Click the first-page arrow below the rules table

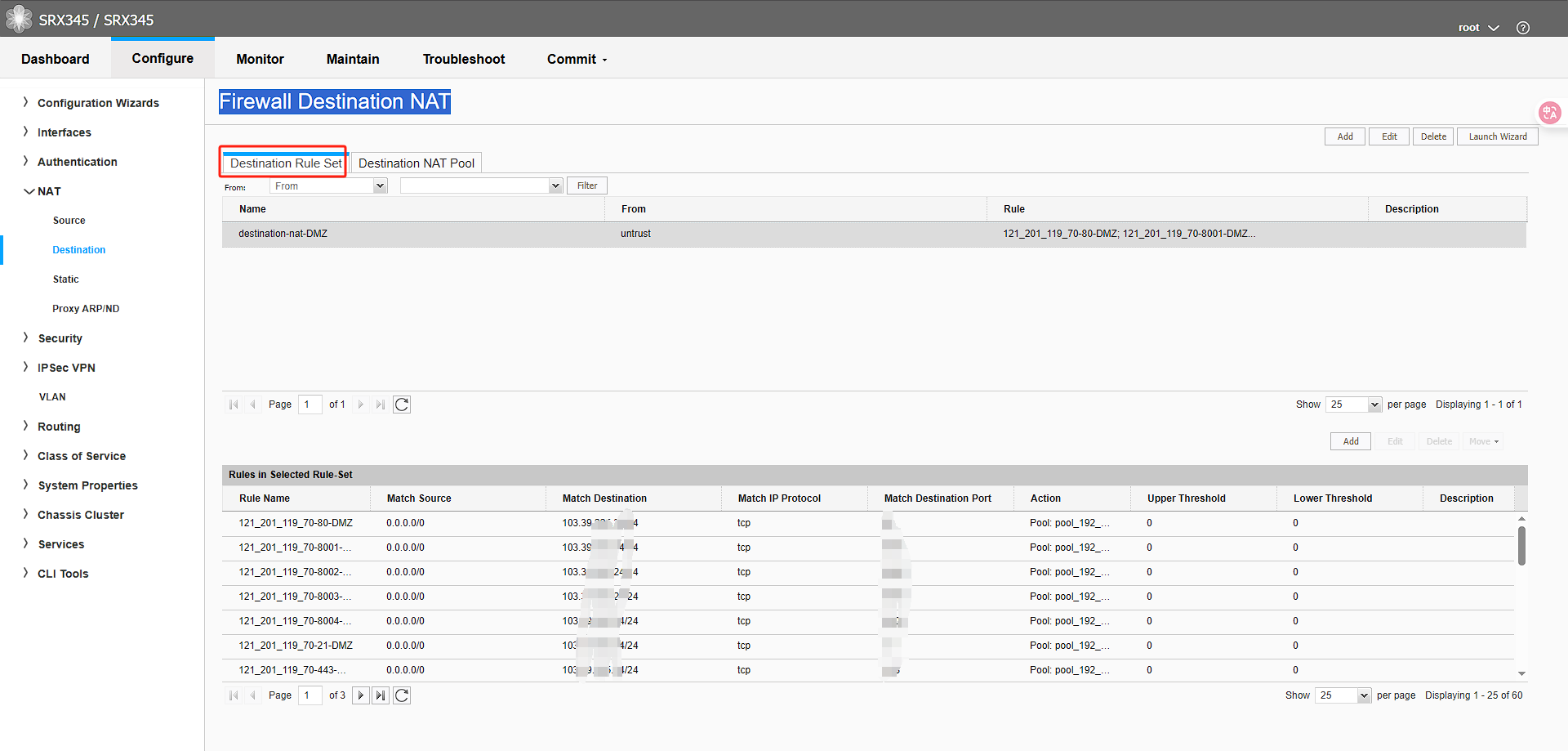tap(234, 695)
